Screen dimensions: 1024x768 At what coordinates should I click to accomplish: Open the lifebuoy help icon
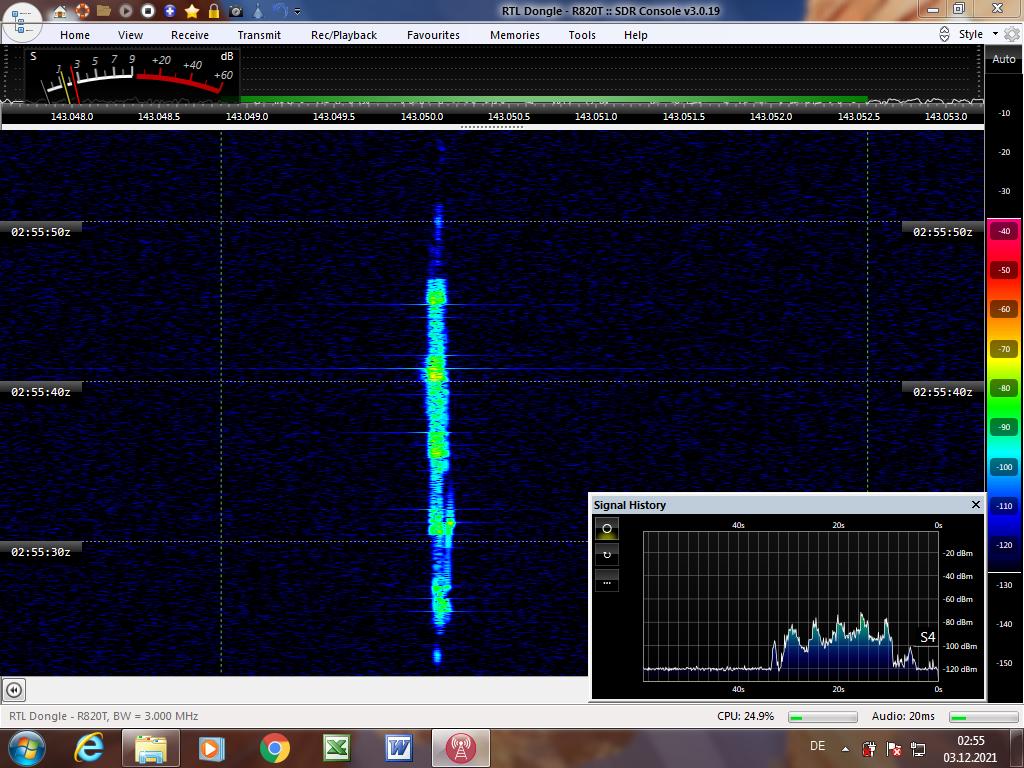point(82,10)
